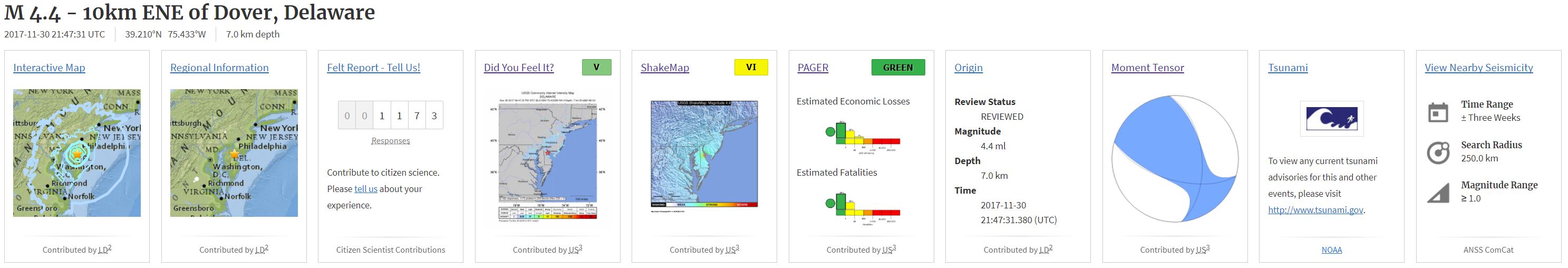The image size is (1568, 268).
Task: Click the NOAA attribution link
Action: coord(1331,250)
